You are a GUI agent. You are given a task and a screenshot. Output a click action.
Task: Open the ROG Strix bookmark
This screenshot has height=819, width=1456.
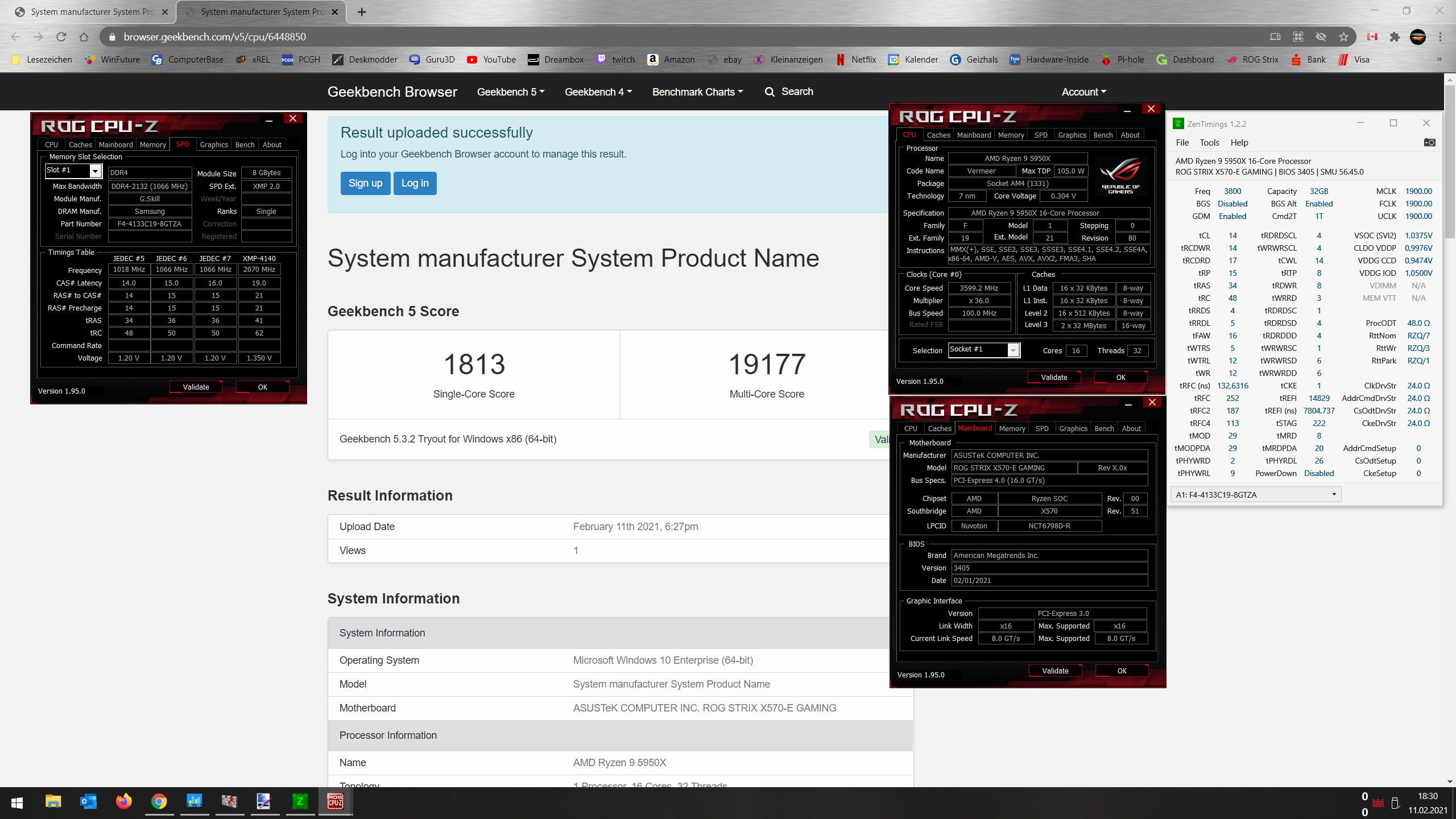1252,60
